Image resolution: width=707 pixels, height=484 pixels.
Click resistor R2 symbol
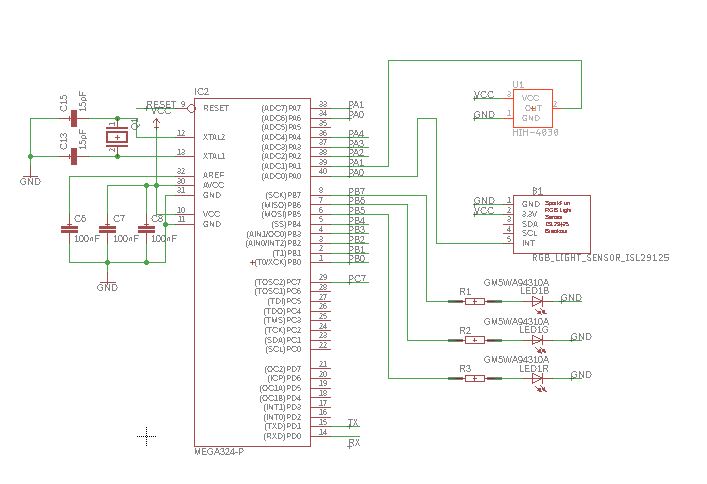[x=475, y=340]
